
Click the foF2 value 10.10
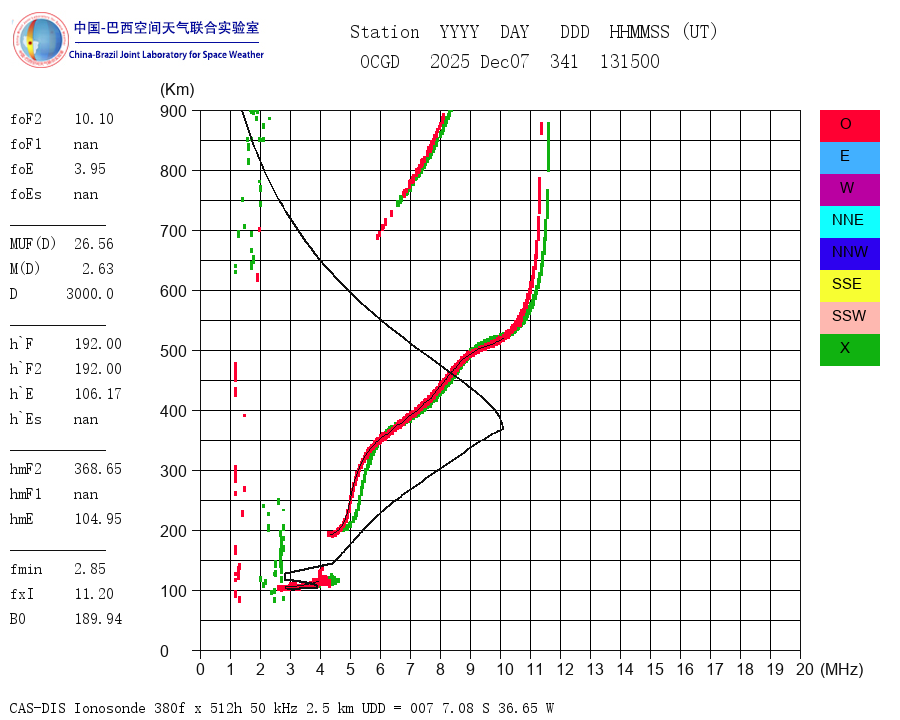(94, 119)
